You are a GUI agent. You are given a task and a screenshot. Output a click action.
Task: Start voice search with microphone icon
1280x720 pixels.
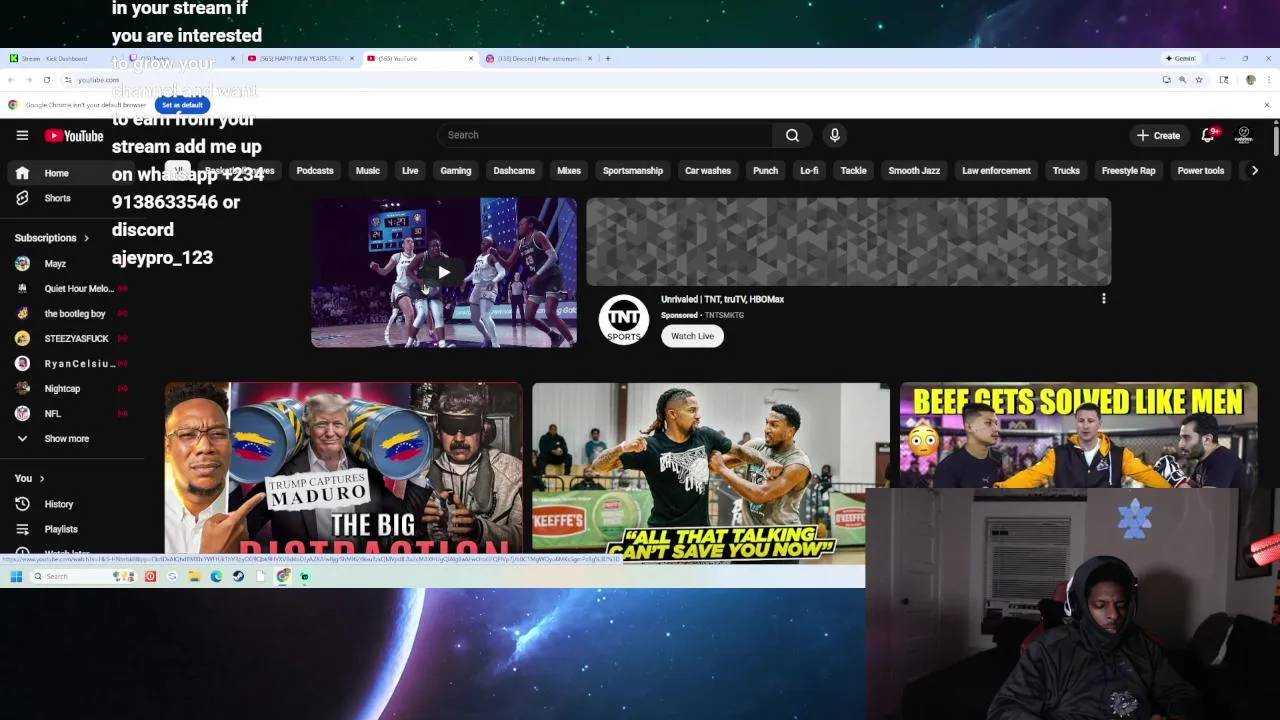835,135
